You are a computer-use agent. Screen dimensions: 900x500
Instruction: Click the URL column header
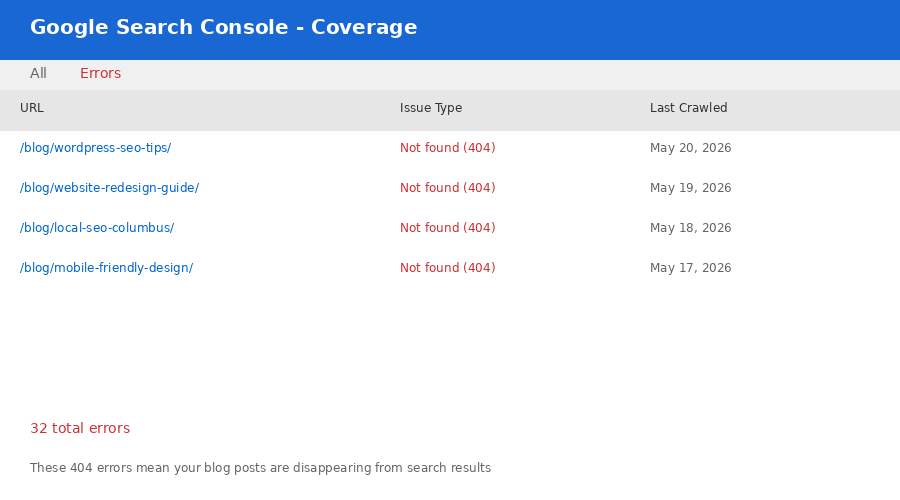(32, 108)
